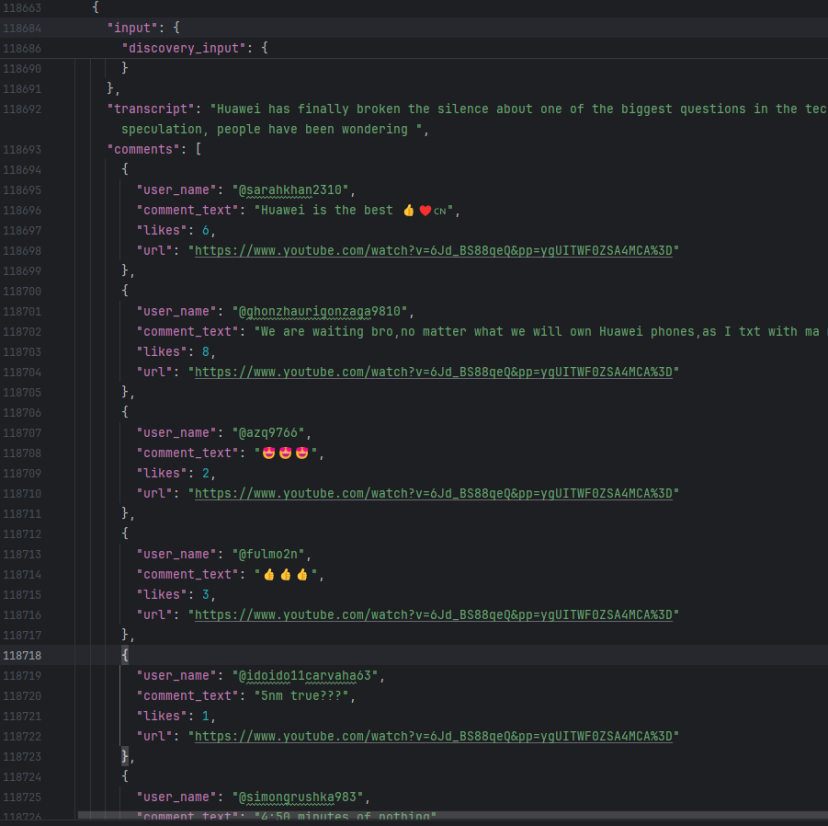Image resolution: width=828 pixels, height=826 pixels.
Task: Click the "url" key on line 118722
Action: (154, 736)
